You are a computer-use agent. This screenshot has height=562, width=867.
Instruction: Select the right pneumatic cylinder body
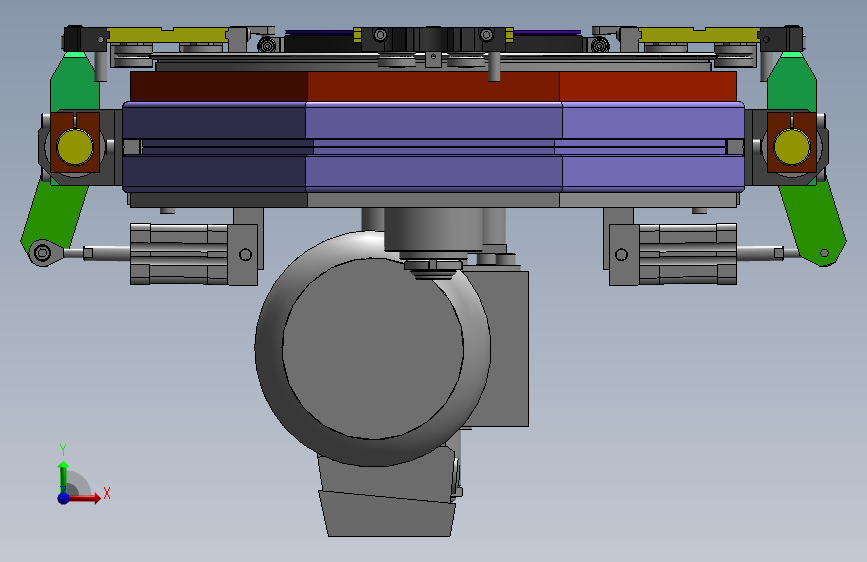(687, 254)
